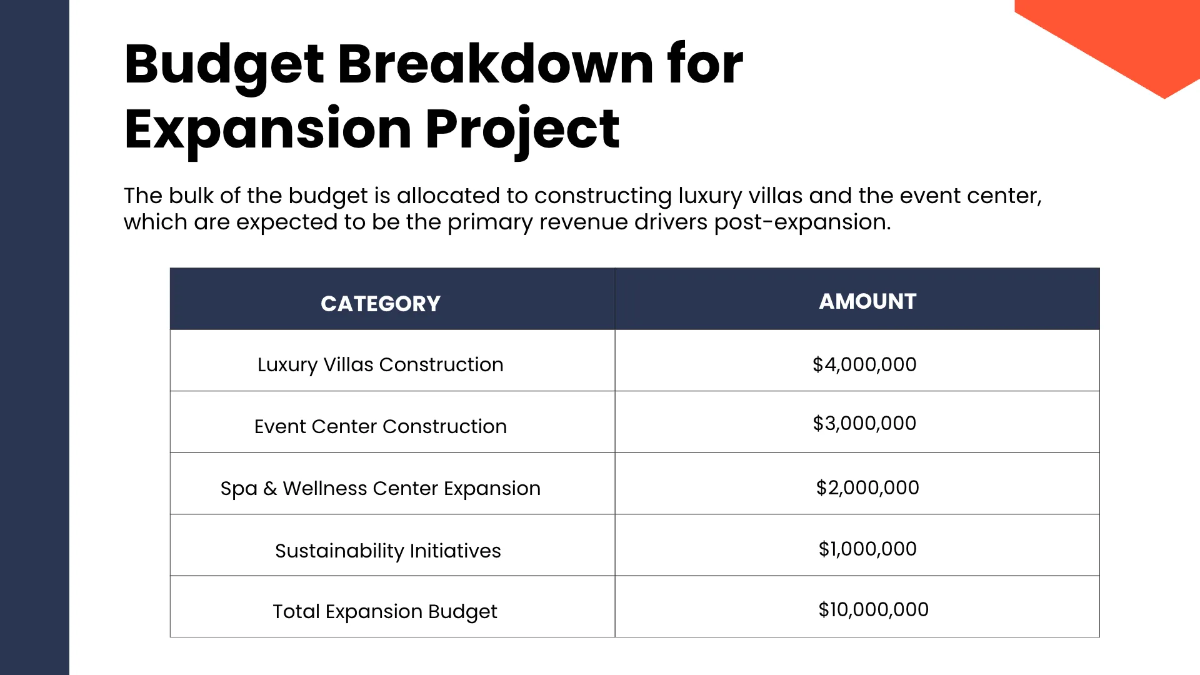Click the $10,000,000 total amount cell
Viewport: 1200px width, 675px height.
pos(873,609)
